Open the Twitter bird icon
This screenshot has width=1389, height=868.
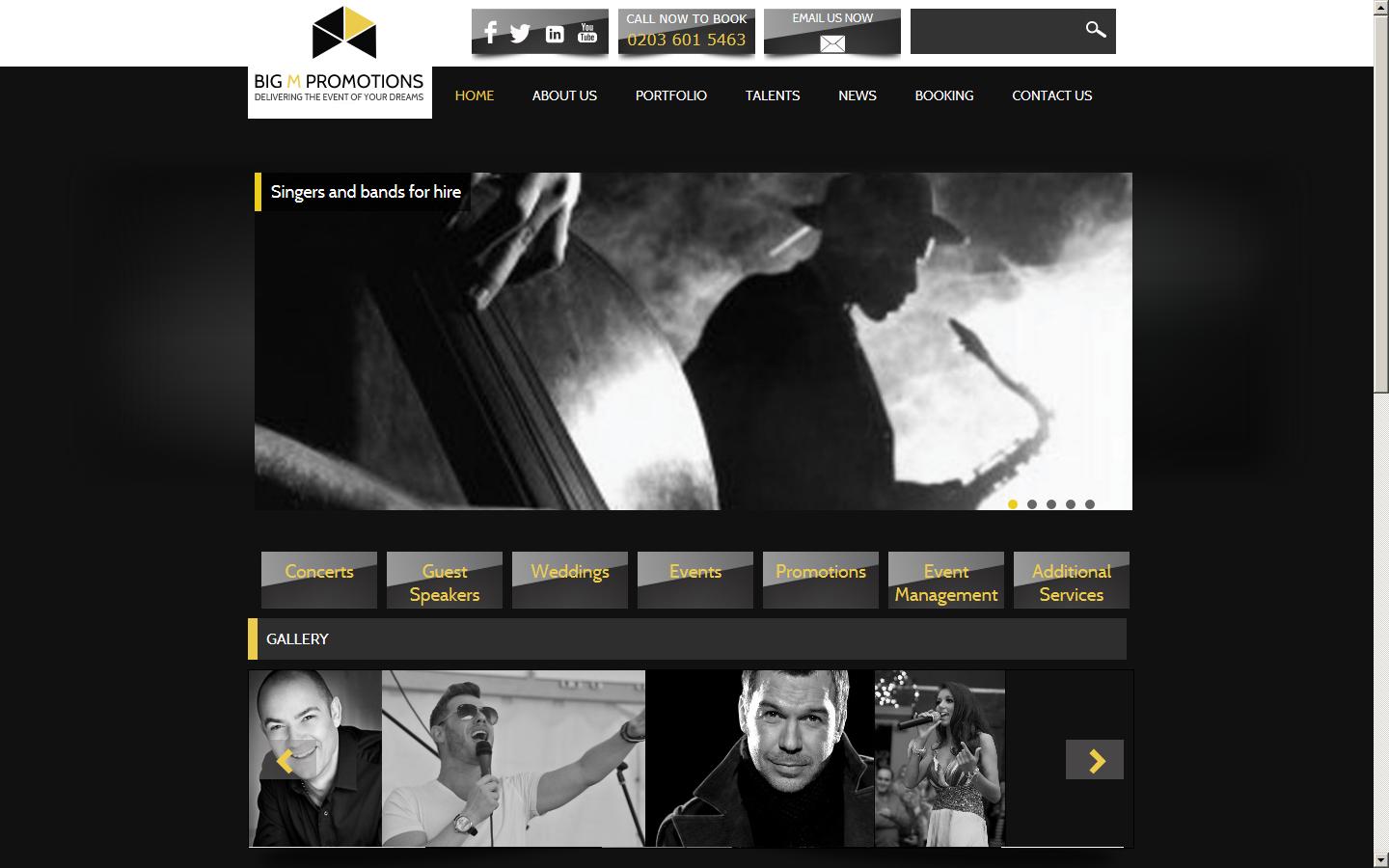(521, 34)
